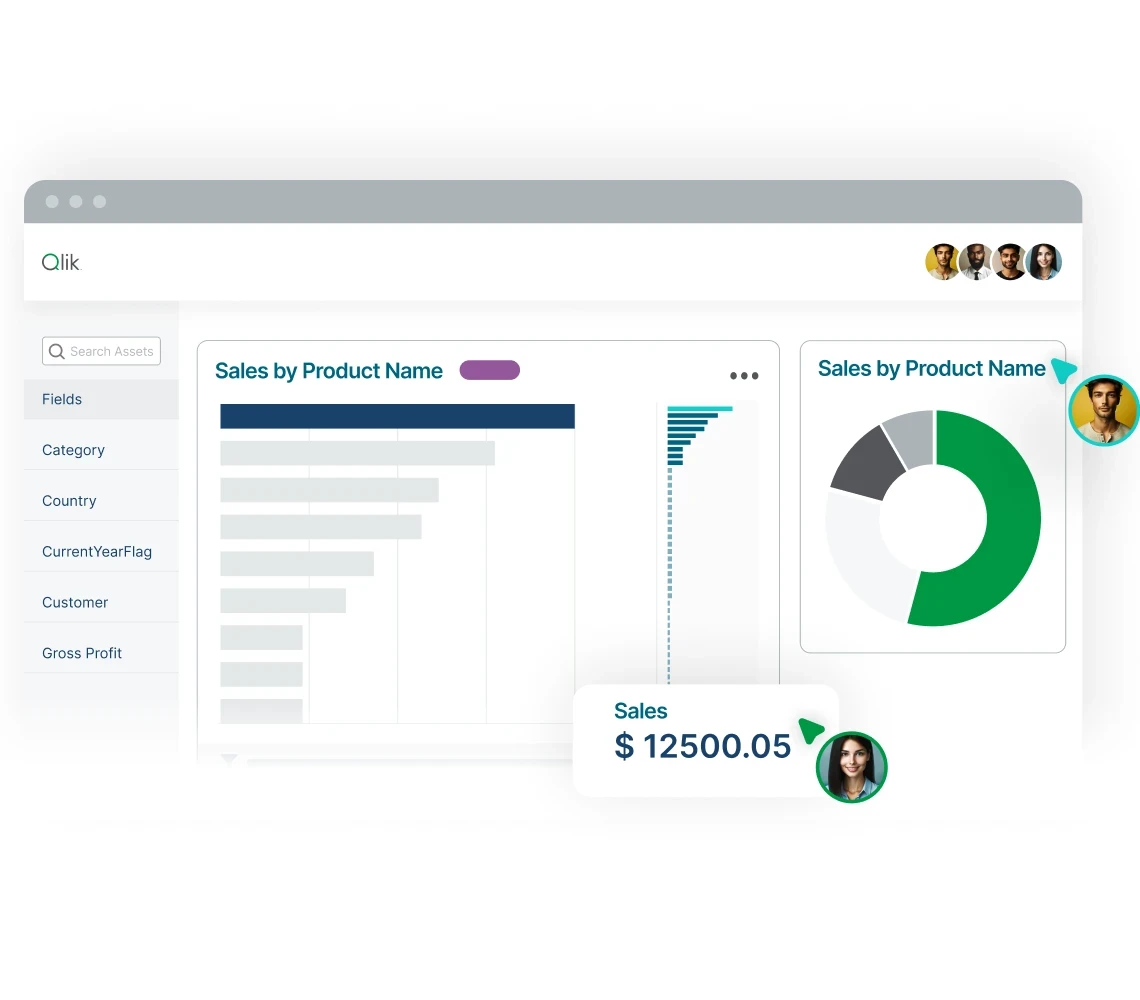Select the Customer field
The height and width of the screenshot is (1000, 1140).
(75, 602)
